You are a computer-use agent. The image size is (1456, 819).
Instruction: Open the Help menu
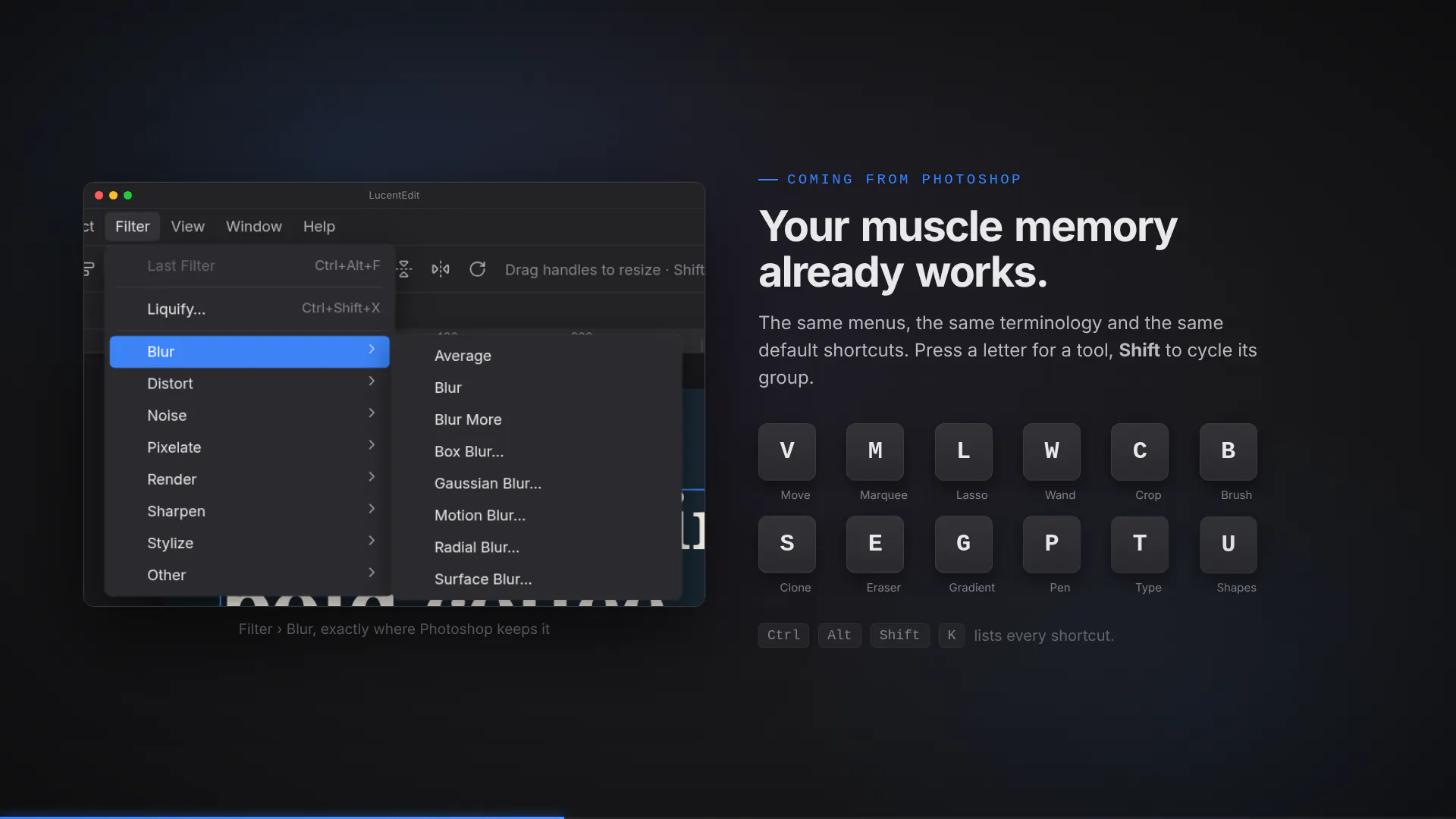point(319,227)
